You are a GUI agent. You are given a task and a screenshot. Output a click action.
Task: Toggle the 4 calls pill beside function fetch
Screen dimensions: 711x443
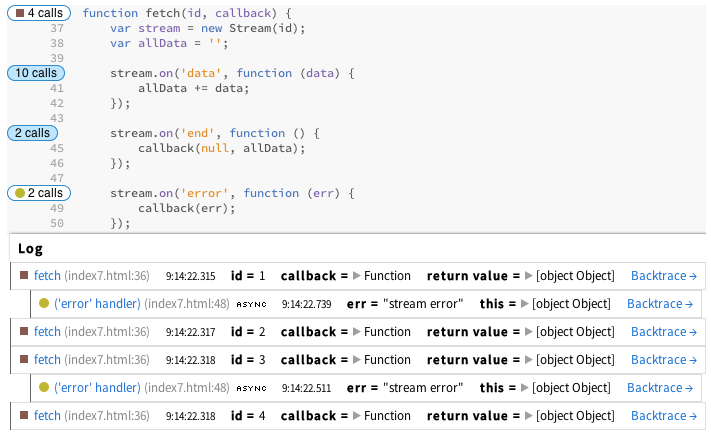click(x=39, y=13)
